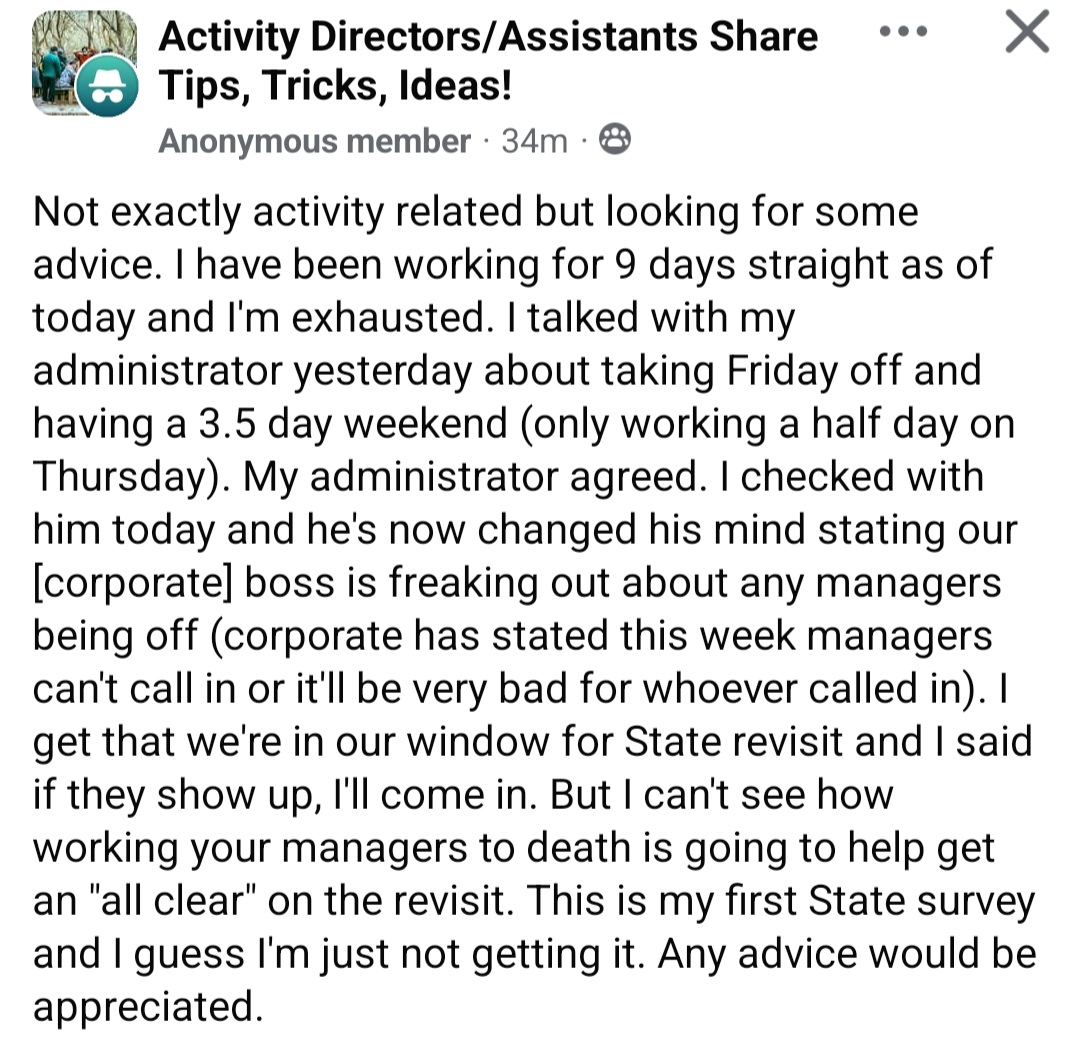Click the group audience privacy icon
This screenshot has width=1080, height=1052.
pyautogui.click(x=614, y=140)
